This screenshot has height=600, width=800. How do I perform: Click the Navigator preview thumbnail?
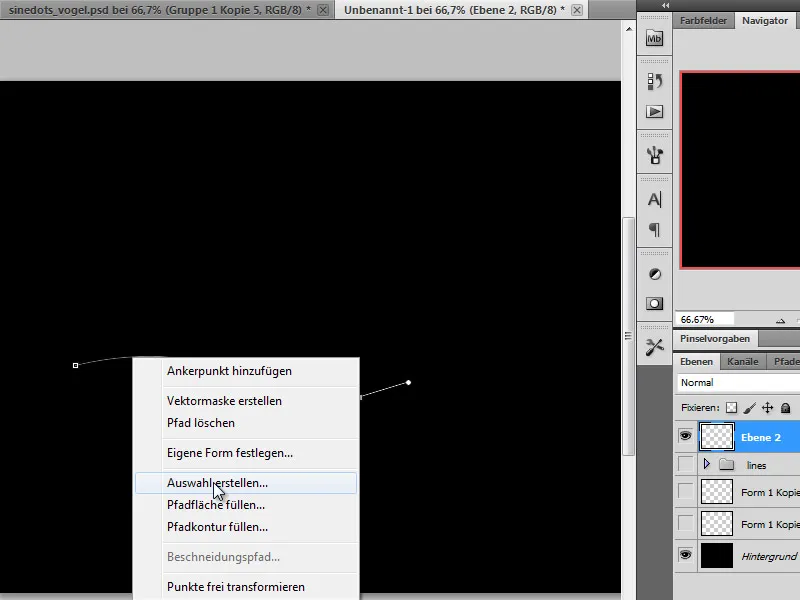coord(740,170)
